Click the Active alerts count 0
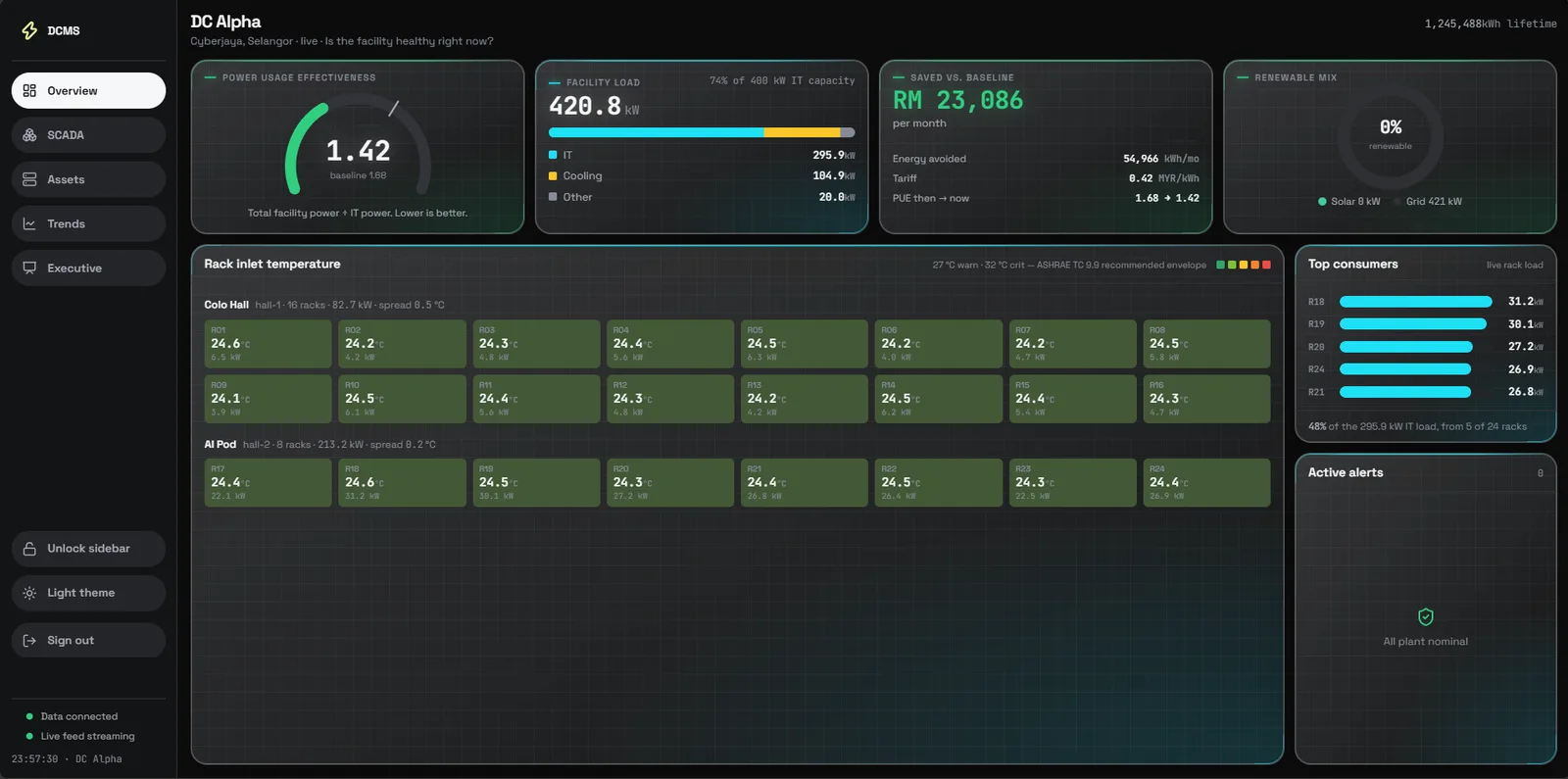1568x779 pixels. coord(1540,473)
